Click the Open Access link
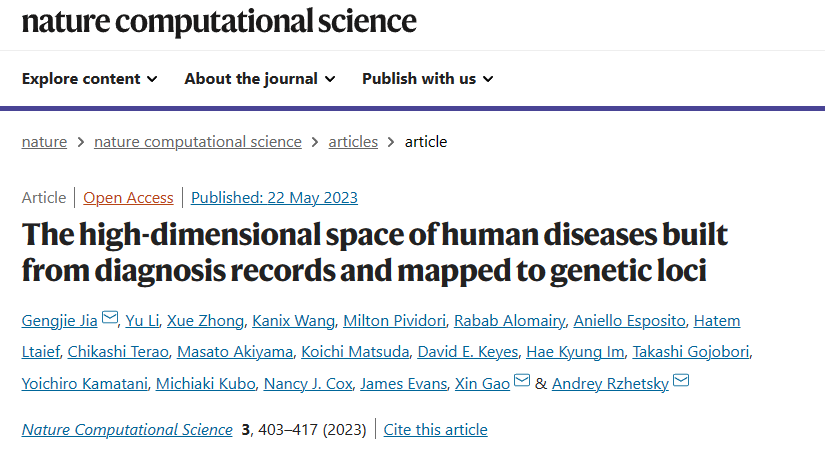825x455 pixels. pos(128,197)
